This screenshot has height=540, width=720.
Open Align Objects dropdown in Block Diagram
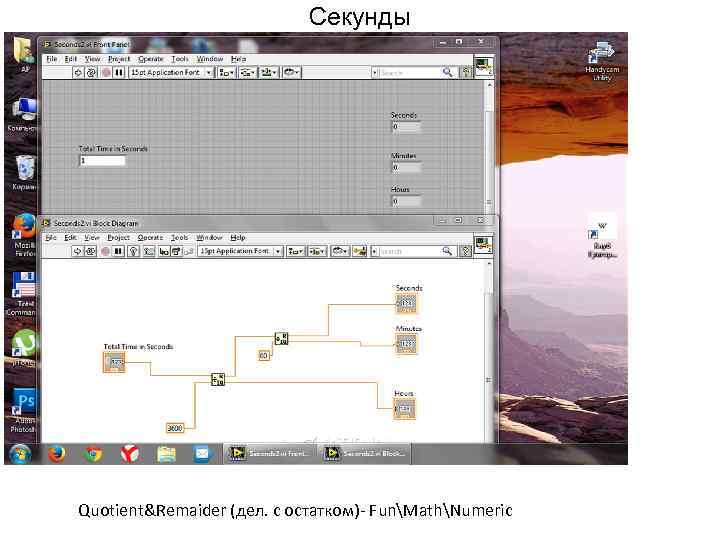tap(295, 251)
